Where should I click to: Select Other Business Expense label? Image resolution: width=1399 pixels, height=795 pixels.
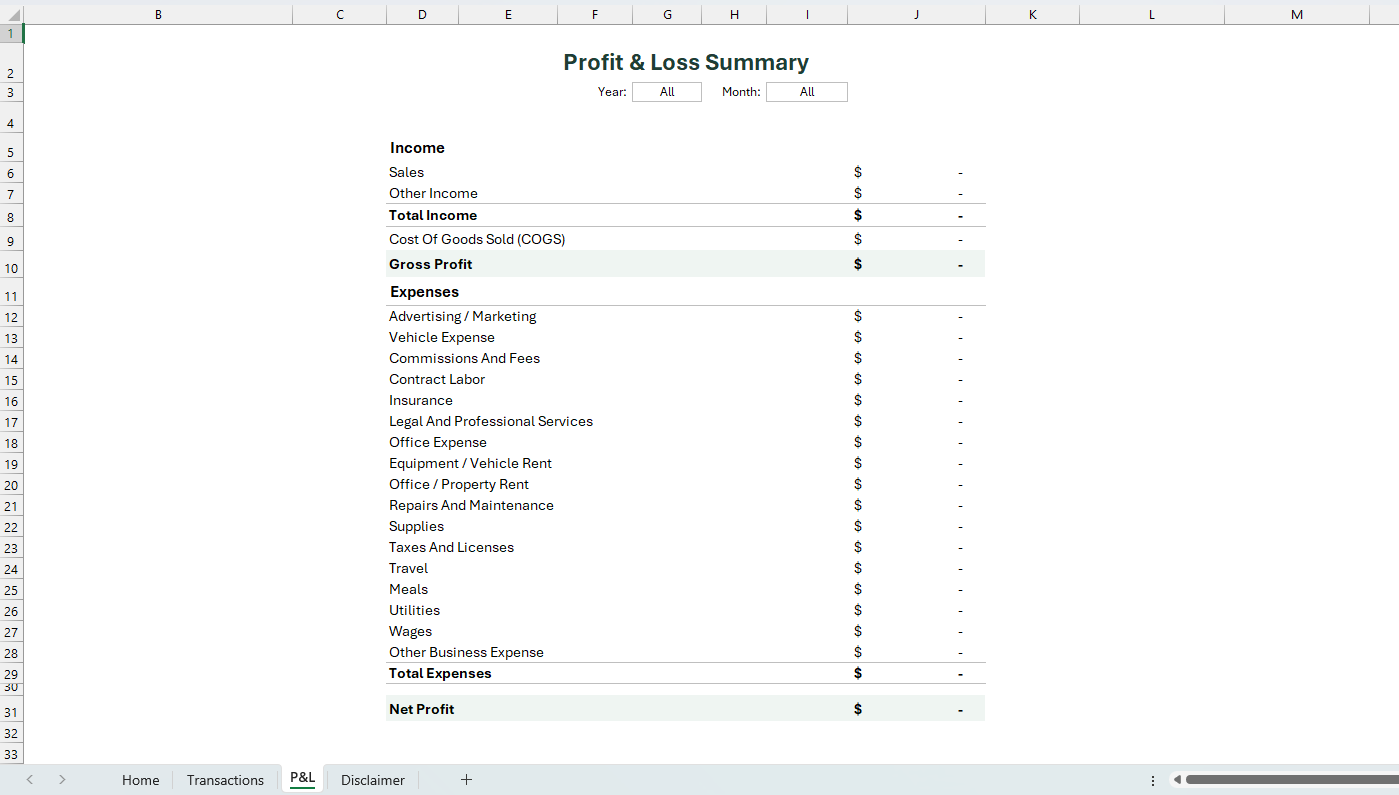pyautogui.click(x=466, y=652)
